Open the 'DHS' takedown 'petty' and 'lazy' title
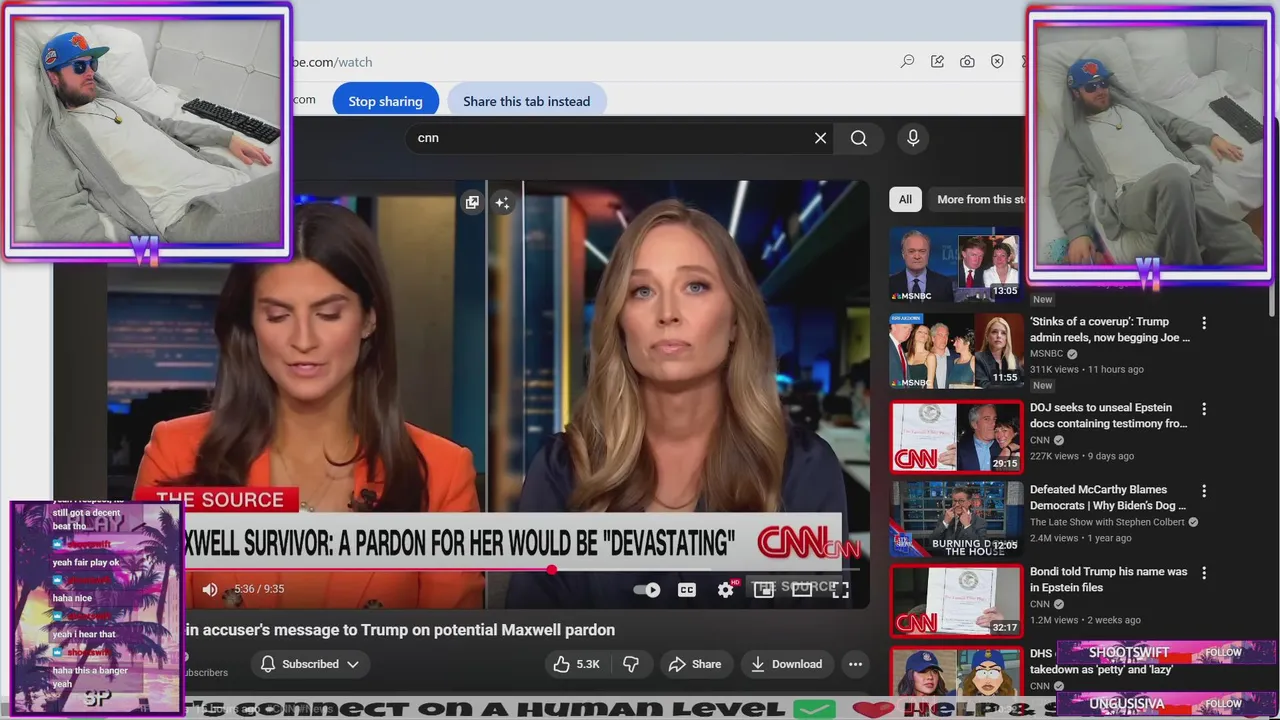 click(1101, 662)
